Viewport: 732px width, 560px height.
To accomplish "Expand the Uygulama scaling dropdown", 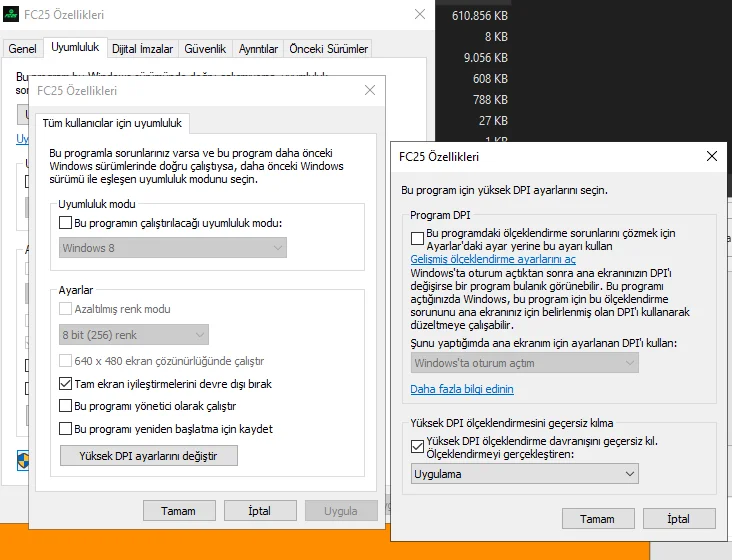I will coord(525,474).
